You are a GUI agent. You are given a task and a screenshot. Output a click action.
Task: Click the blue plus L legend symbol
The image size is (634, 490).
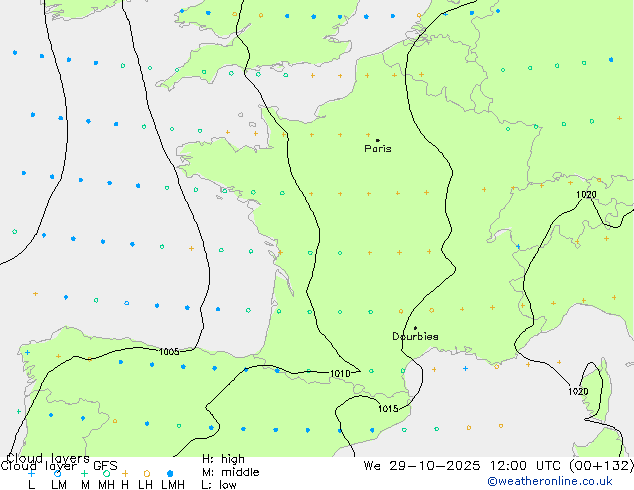(31, 473)
